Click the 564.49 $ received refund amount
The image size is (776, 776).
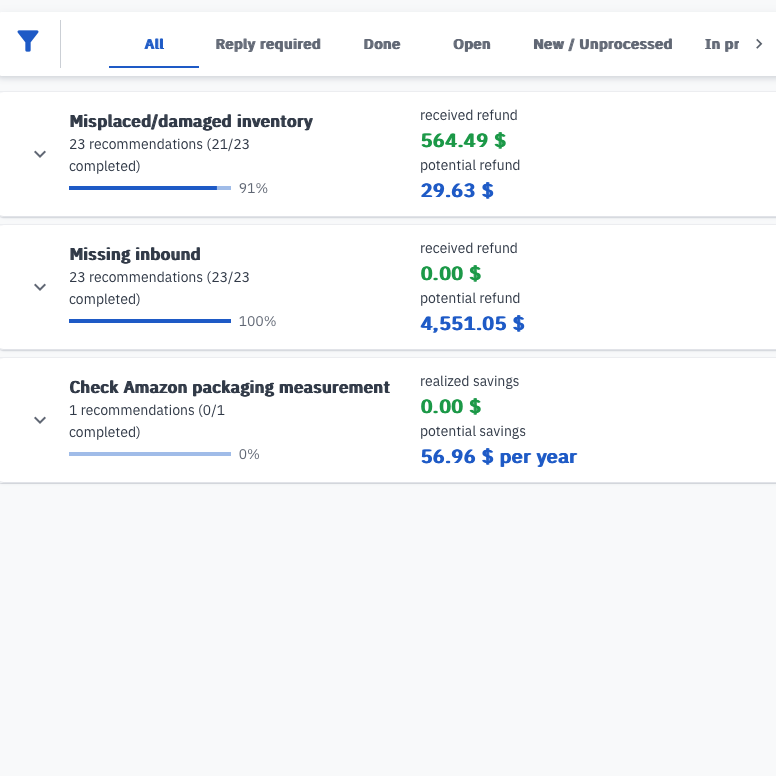tap(463, 141)
